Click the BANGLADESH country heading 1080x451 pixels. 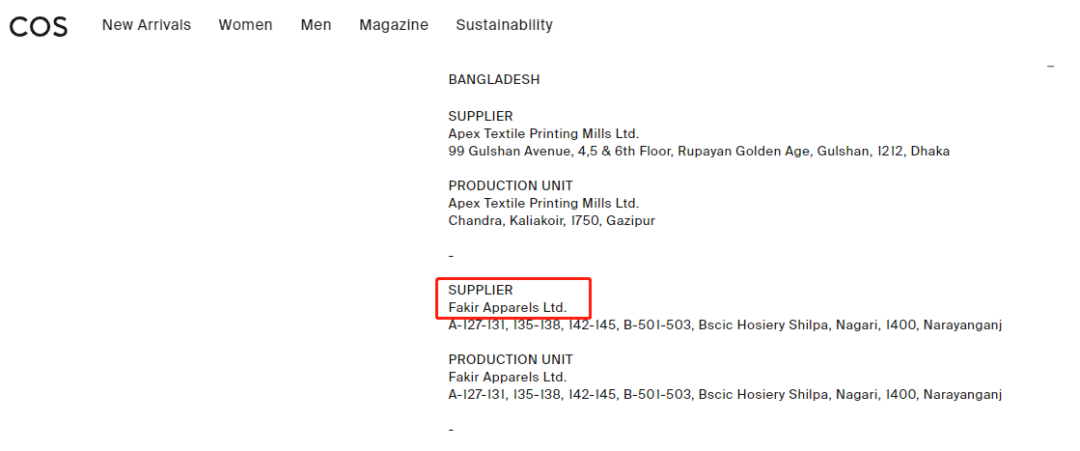click(x=494, y=80)
